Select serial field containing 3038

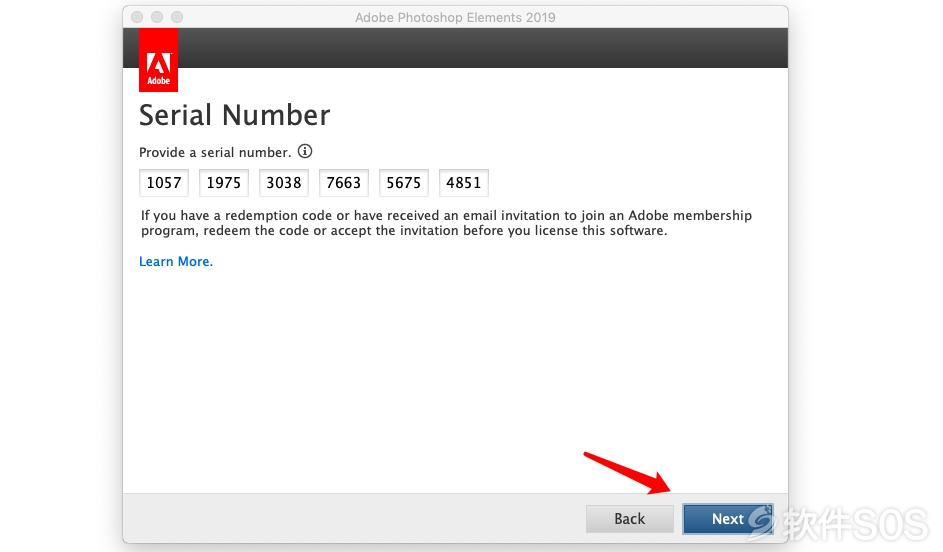pos(284,183)
